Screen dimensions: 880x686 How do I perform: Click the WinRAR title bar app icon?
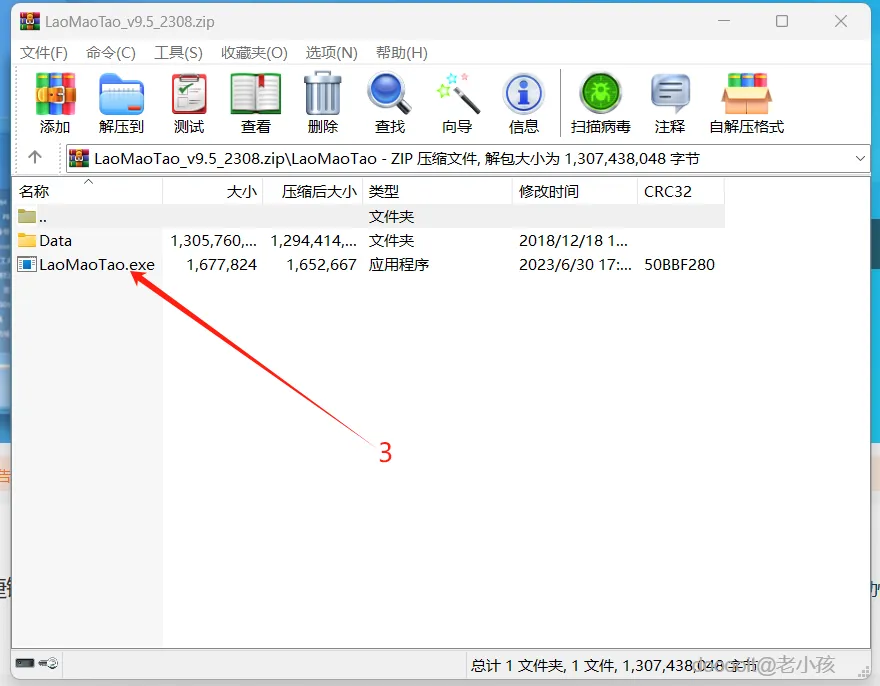(30, 21)
